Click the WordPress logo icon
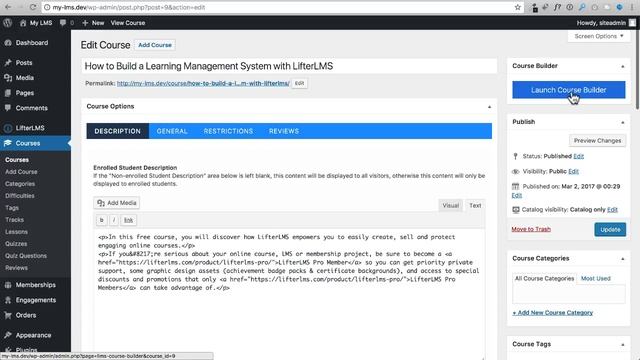This screenshot has width=640, height=360. (7, 23)
